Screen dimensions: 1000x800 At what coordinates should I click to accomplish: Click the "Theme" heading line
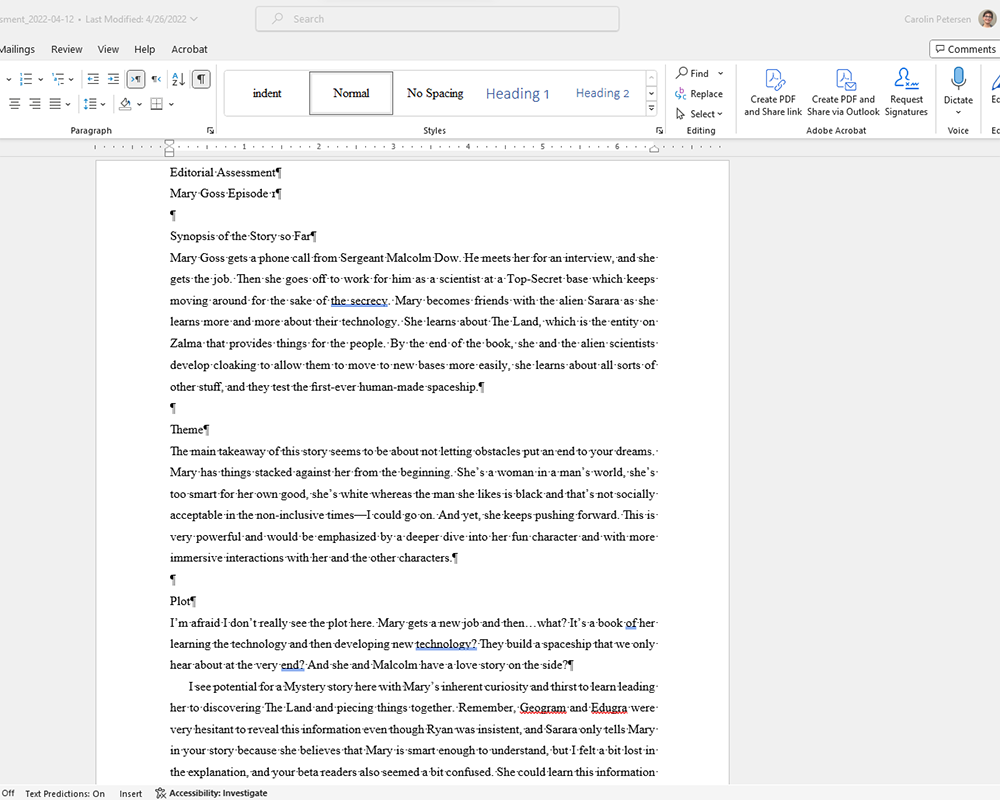coord(186,429)
